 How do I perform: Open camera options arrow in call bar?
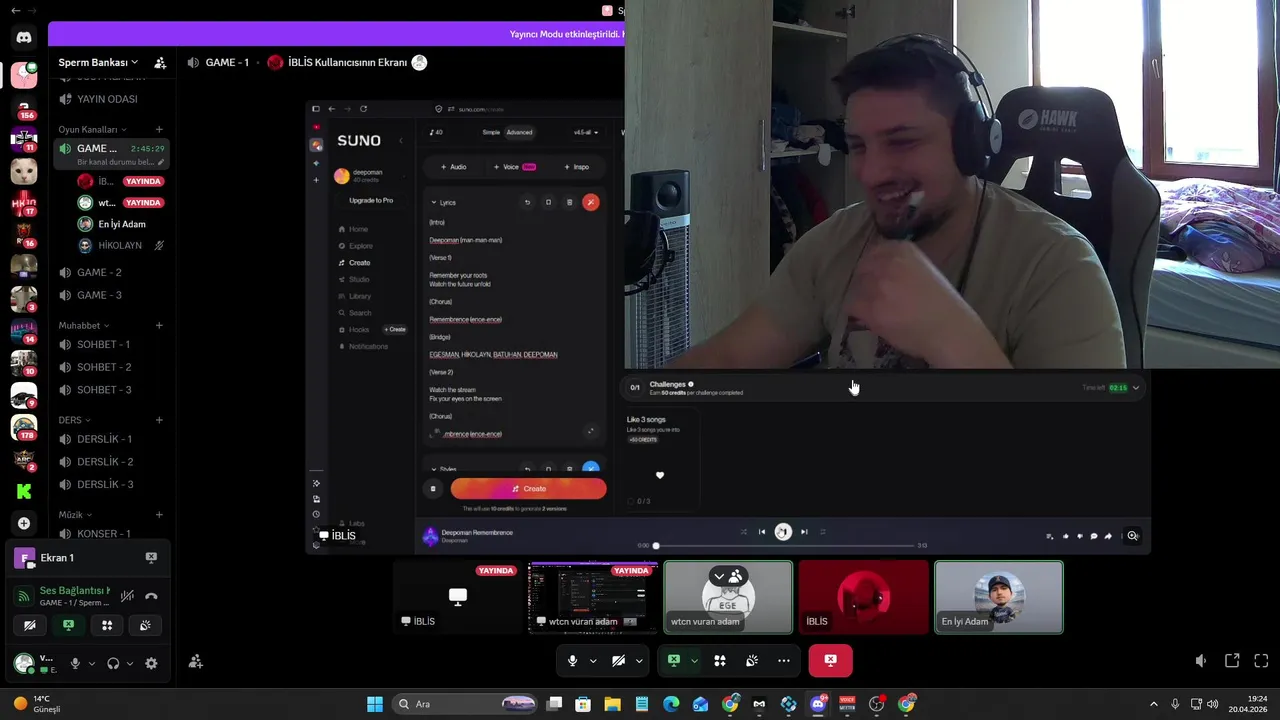[639, 660]
